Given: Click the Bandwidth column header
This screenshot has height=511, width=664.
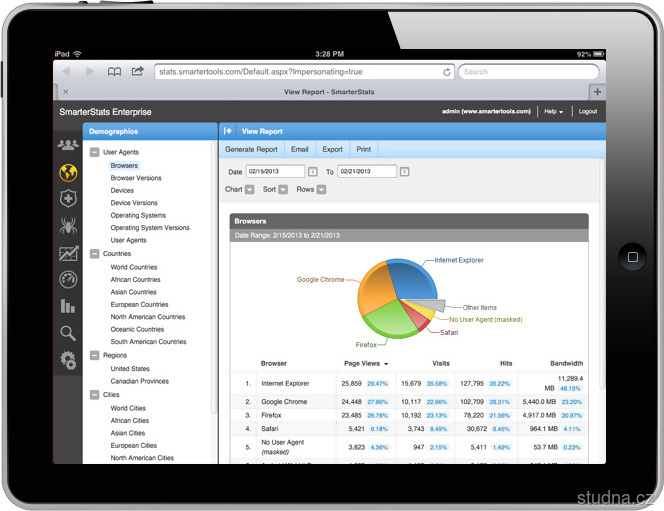Looking at the screenshot, I should [566, 363].
